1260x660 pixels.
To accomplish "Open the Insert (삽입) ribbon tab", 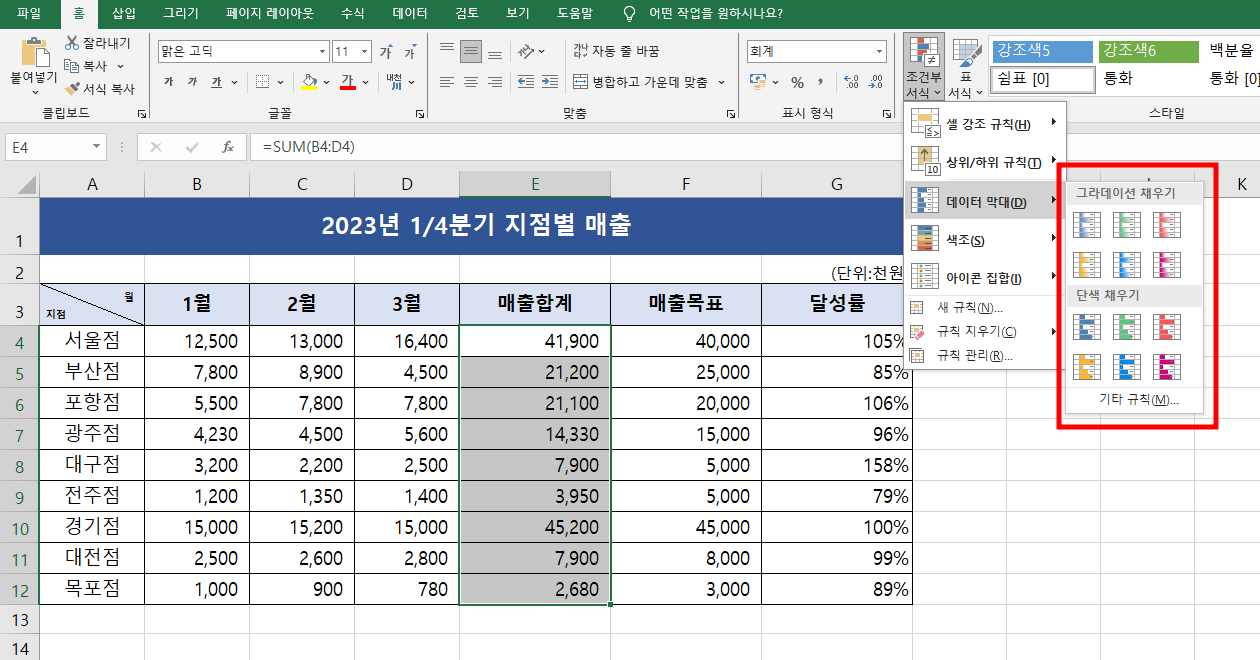I will [124, 14].
